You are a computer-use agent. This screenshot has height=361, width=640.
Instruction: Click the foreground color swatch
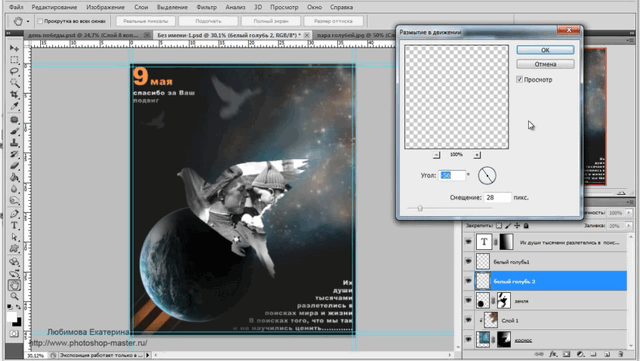click(x=12, y=317)
